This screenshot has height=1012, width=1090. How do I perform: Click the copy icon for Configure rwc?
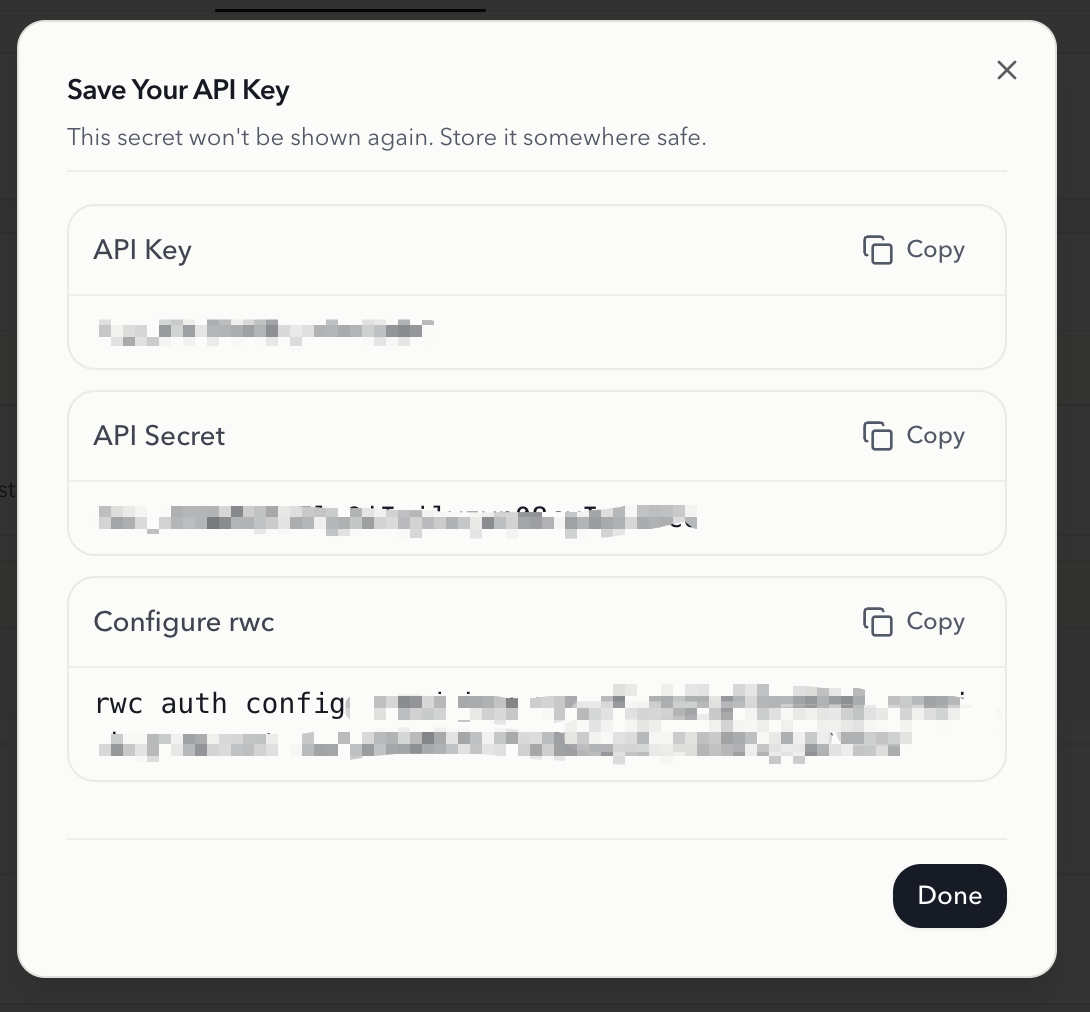877,621
